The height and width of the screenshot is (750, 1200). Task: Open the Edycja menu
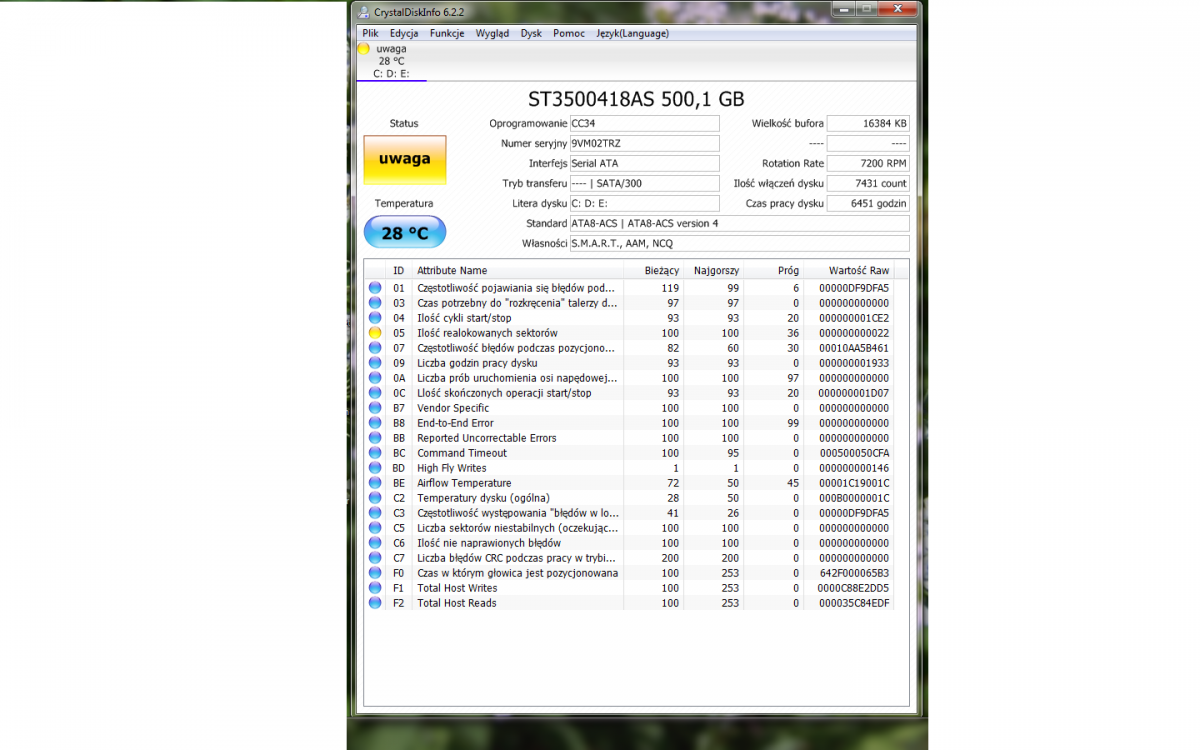(x=404, y=33)
